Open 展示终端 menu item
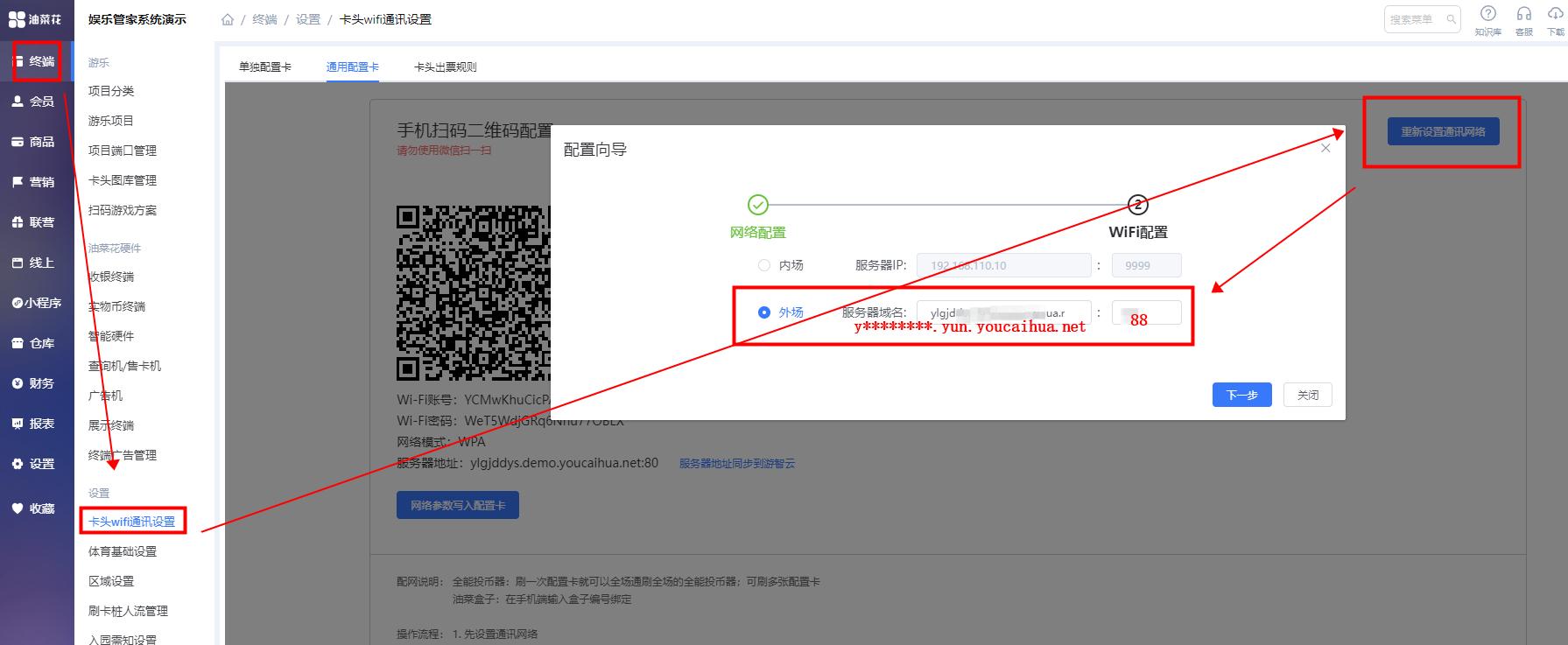Viewport: 1568px width, 645px height. pos(111,425)
